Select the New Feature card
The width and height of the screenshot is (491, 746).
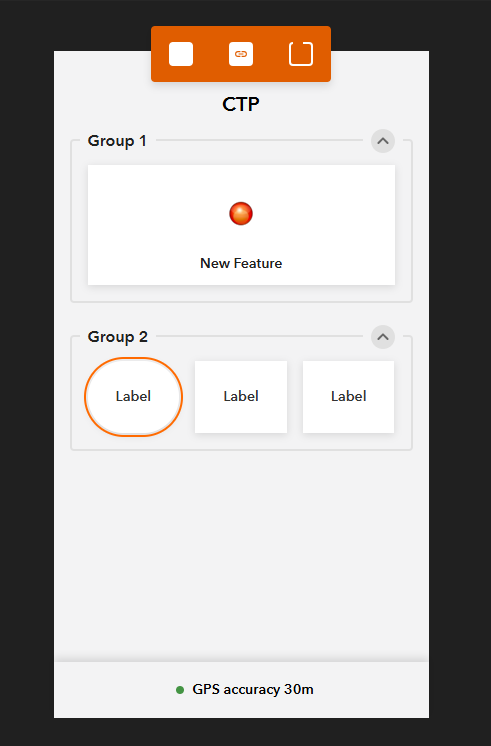coord(241,225)
